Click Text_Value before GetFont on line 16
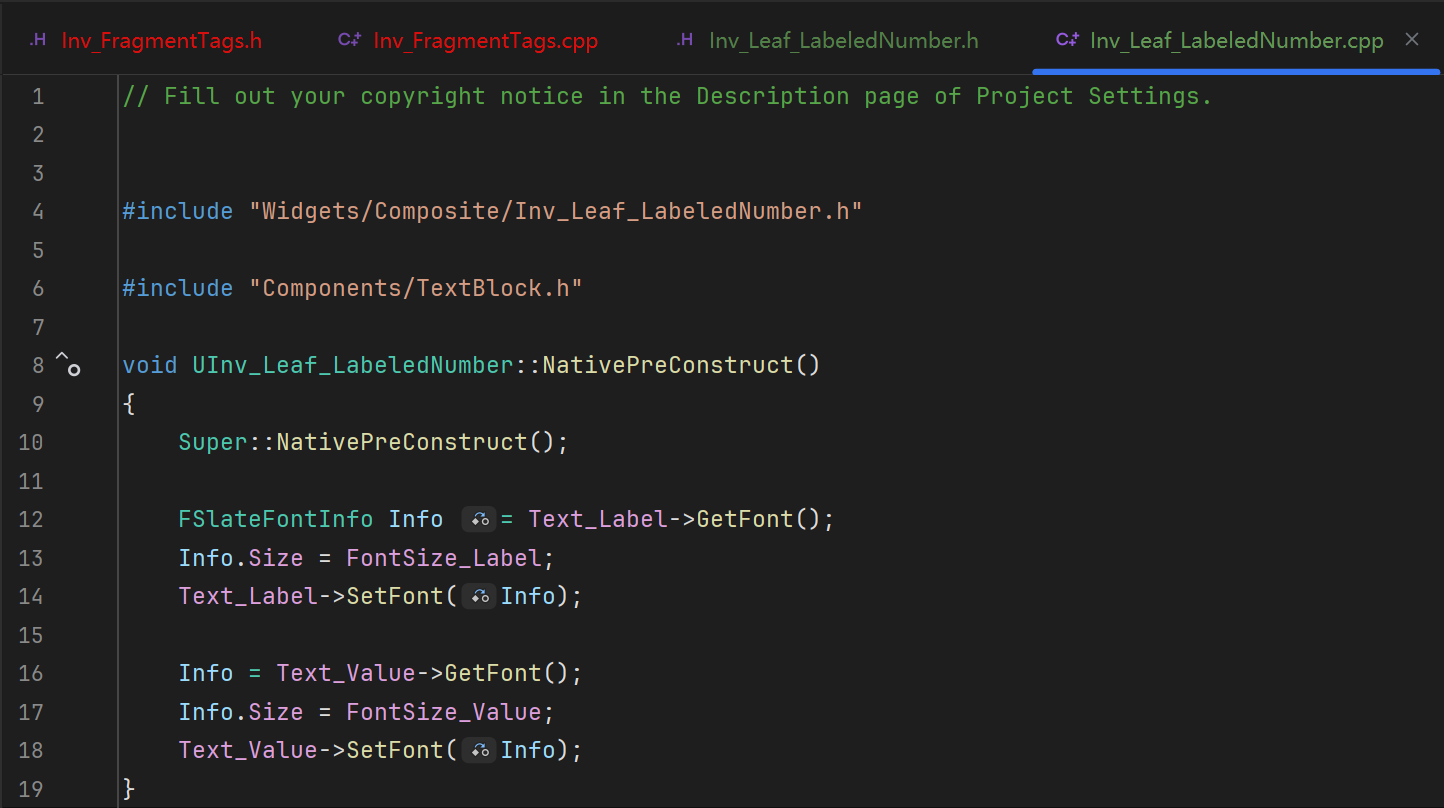Image resolution: width=1444 pixels, height=808 pixels. tap(346, 673)
